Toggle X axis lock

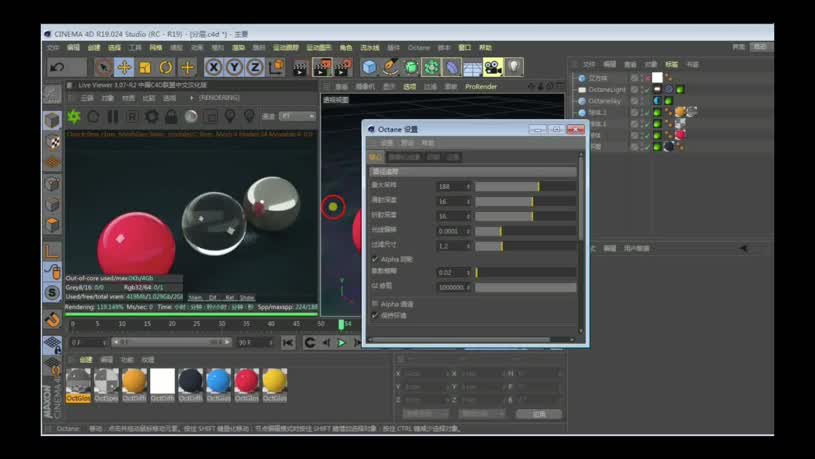[x=214, y=67]
